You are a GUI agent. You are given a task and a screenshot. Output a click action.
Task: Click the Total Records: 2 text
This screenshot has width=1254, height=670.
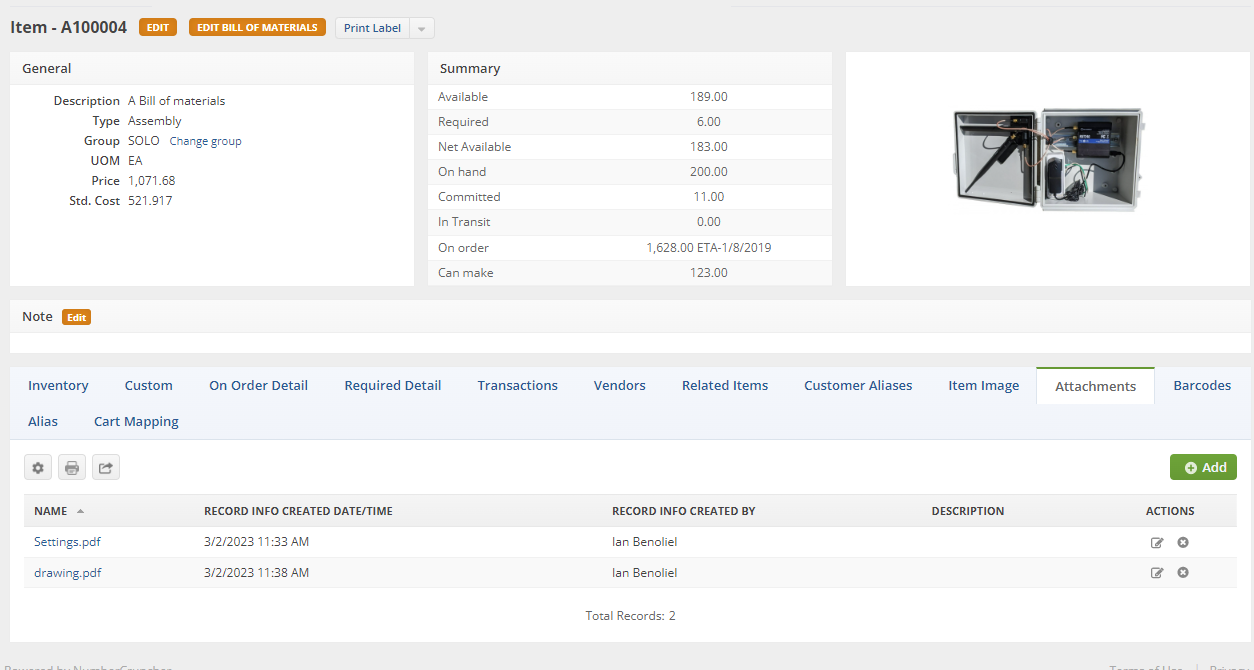click(630, 616)
